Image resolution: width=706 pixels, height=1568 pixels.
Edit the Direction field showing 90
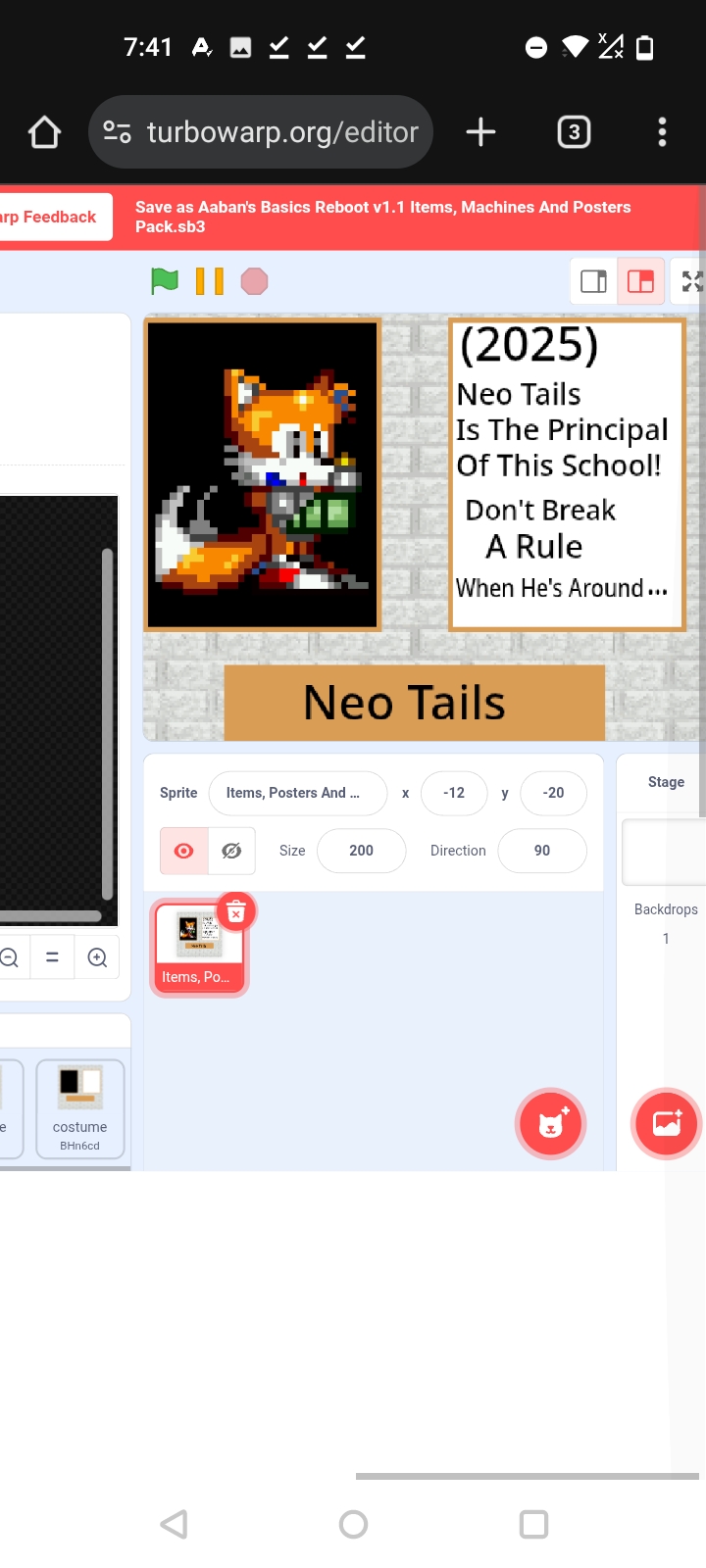pyautogui.click(x=542, y=851)
